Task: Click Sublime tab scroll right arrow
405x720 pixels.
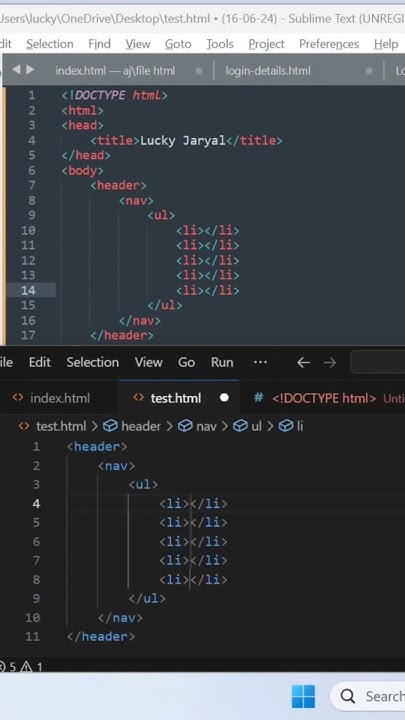Action: coord(30,70)
